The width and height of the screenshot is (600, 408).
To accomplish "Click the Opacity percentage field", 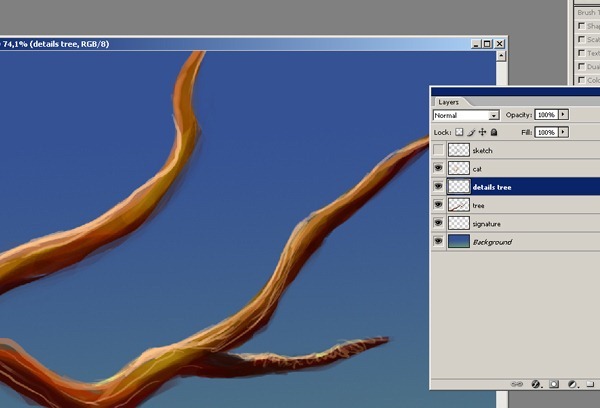I will [x=546, y=115].
